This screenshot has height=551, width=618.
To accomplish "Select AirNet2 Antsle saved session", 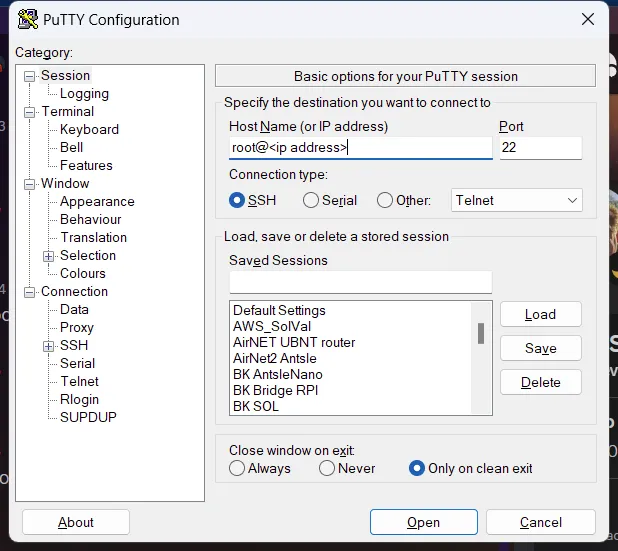I will (x=275, y=358).
